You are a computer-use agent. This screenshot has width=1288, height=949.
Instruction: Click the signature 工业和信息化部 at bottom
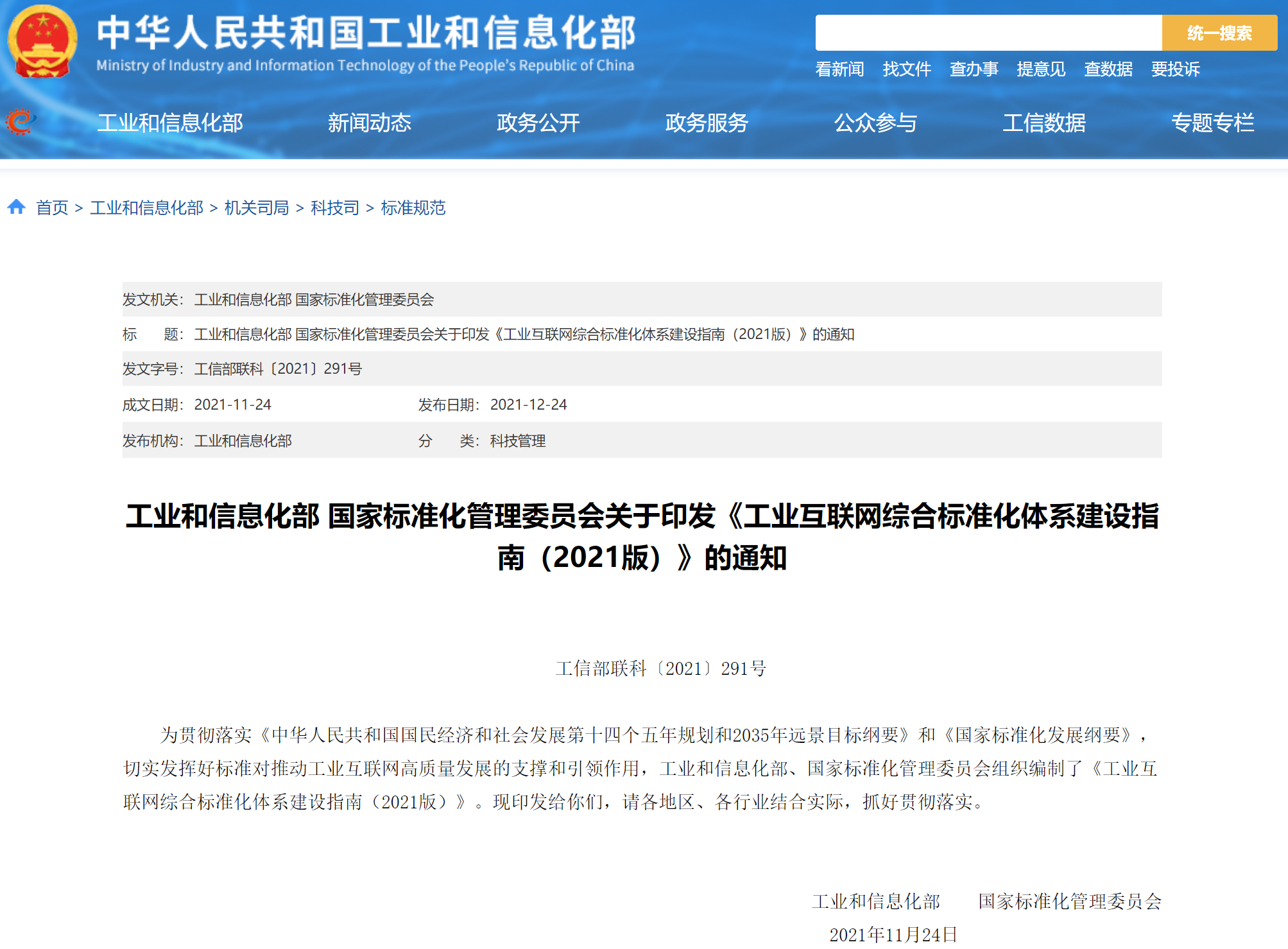click(x=876, y=901)
